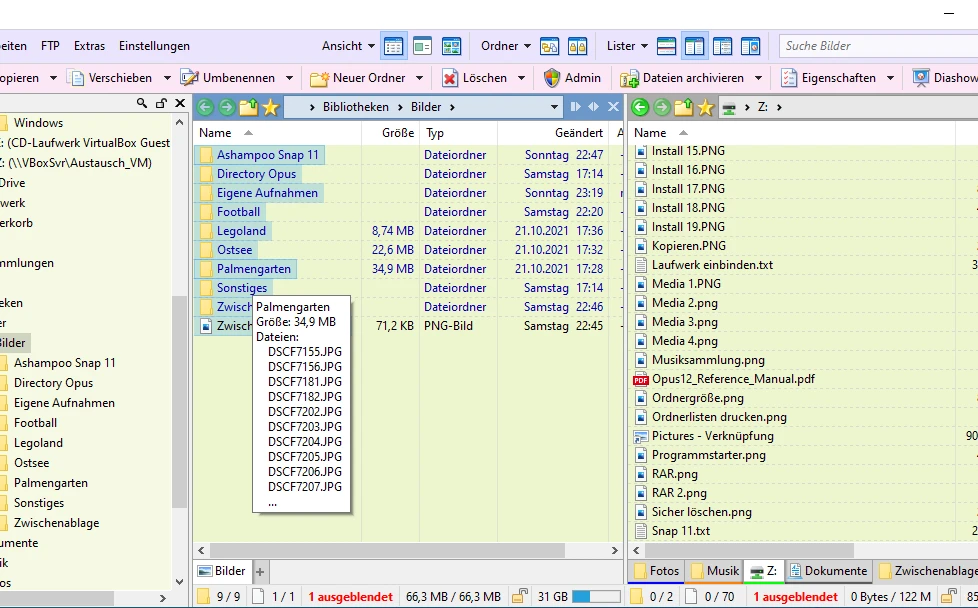978x608 pixels.
Task: Expand the Neuer Ordner dropdown arrow
Action: tap(419, 78)
